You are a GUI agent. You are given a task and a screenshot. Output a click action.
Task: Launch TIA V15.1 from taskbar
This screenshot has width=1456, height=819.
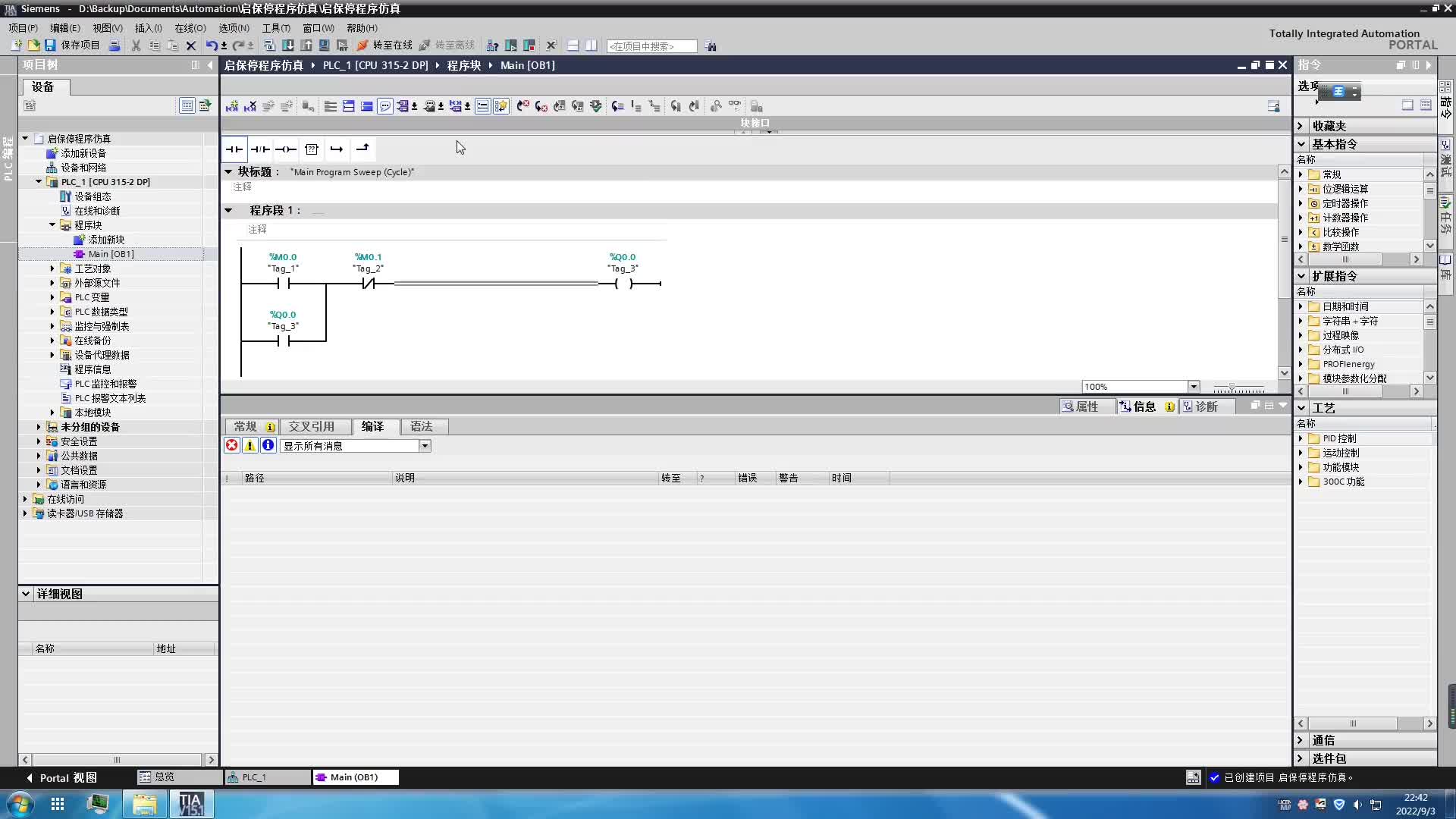pyautogui.click(x=191, y=804)
